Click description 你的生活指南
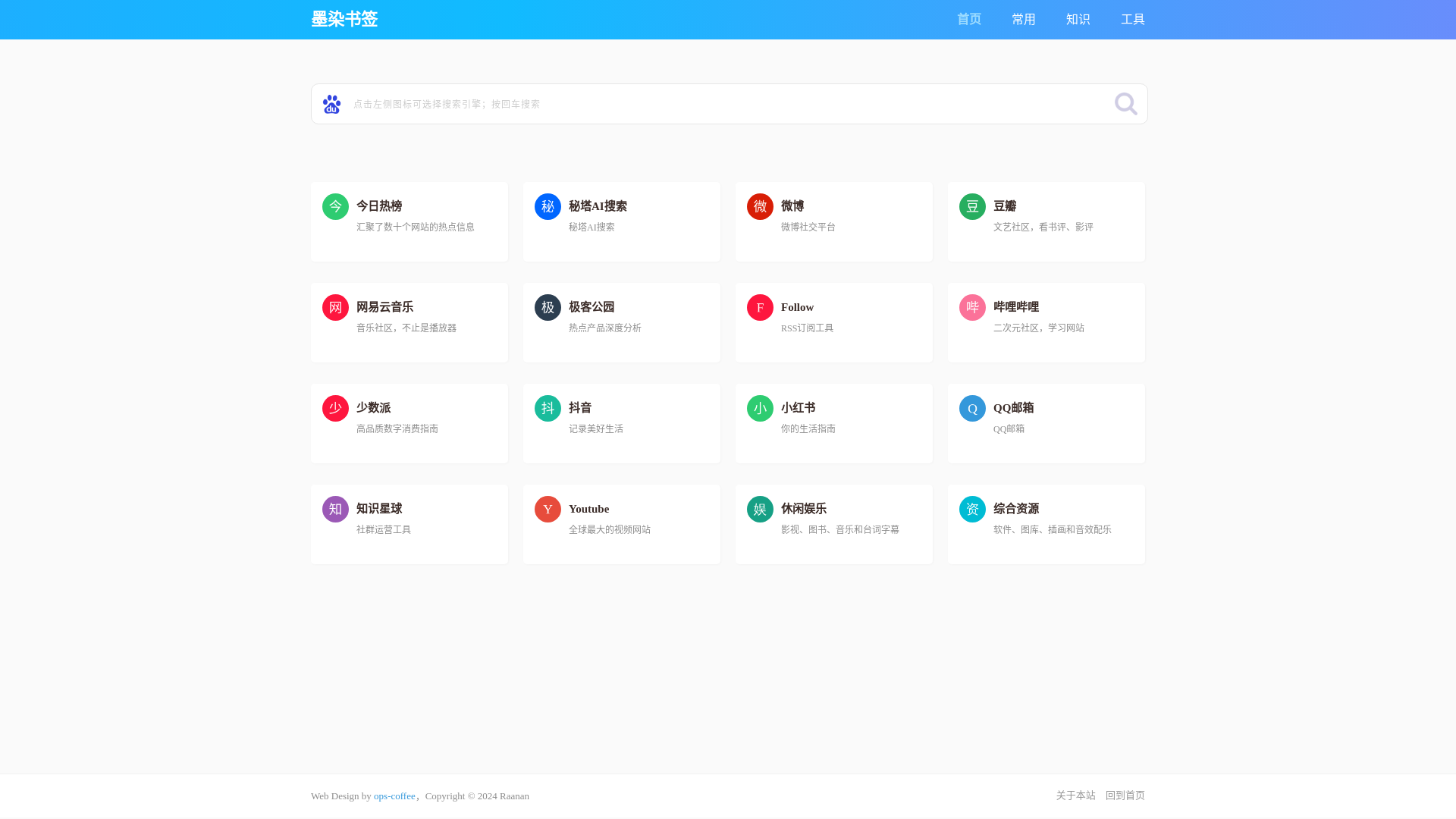 [808, 428]
